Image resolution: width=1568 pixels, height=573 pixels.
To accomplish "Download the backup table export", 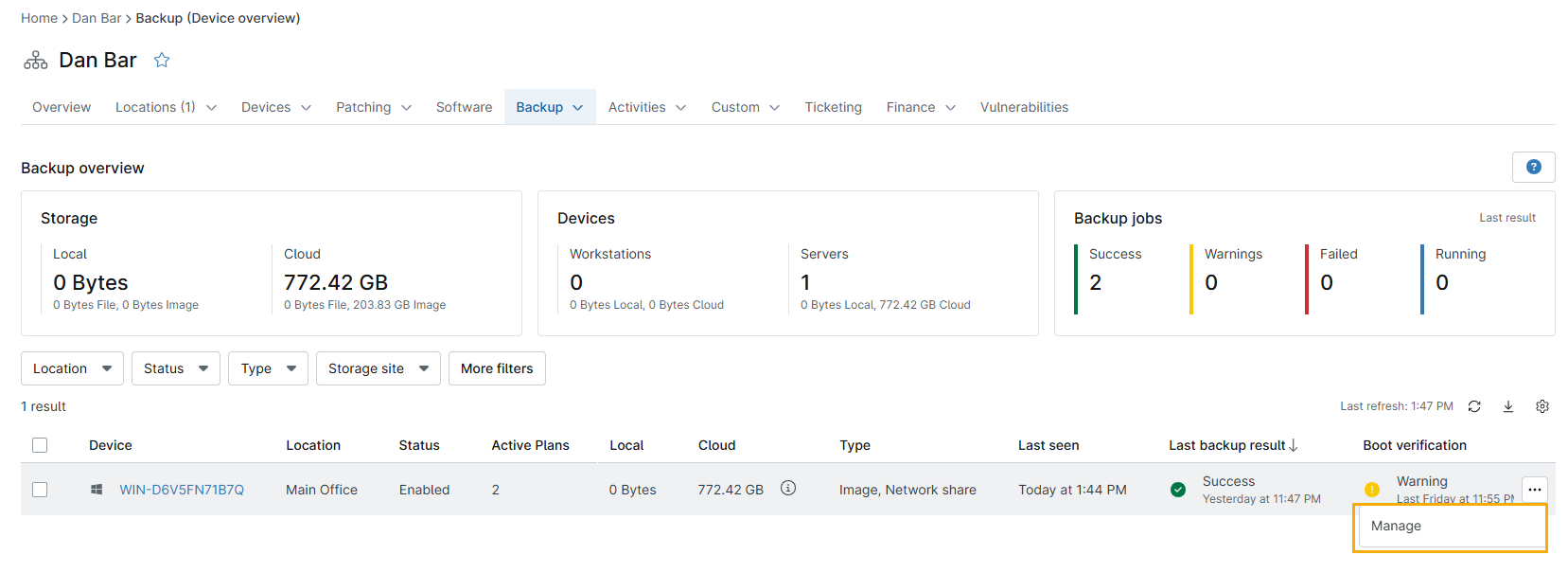I will pyautogui.click(x=1507, y=406).
